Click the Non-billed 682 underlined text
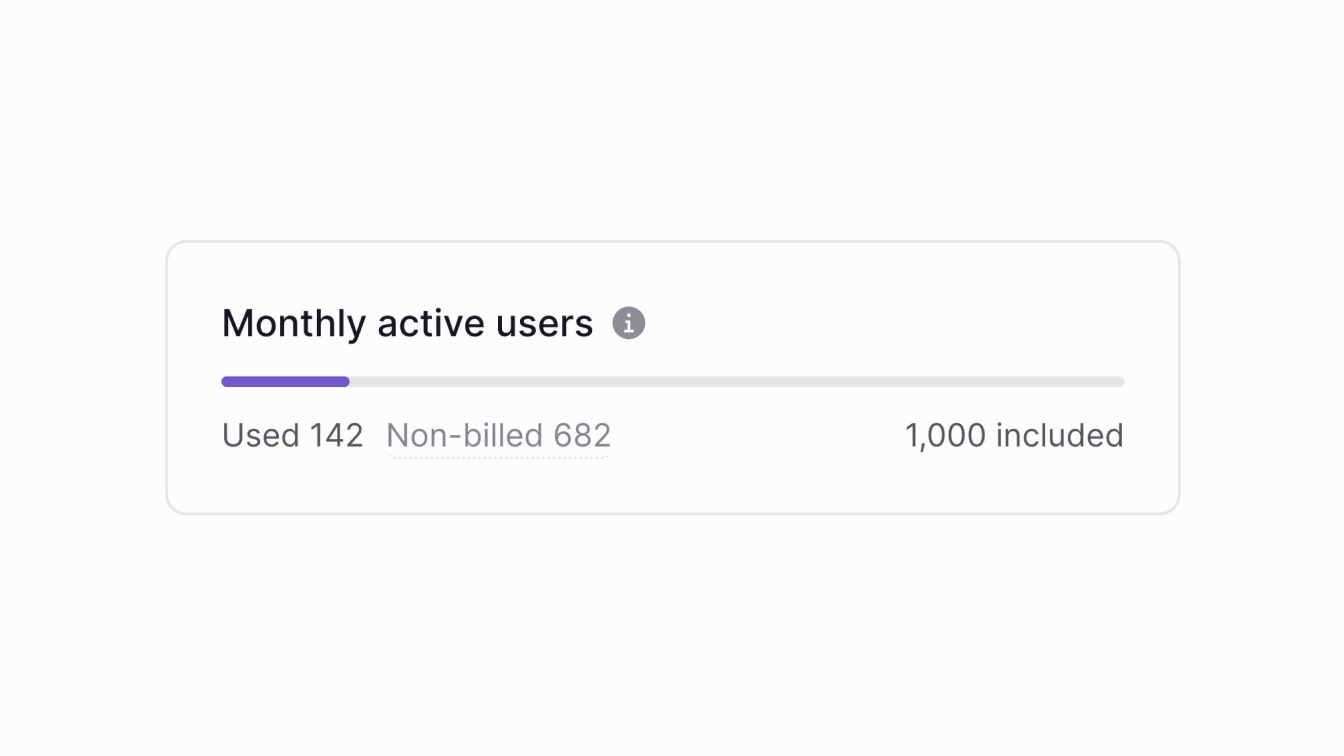1344x756 pixels. [498, 435]
